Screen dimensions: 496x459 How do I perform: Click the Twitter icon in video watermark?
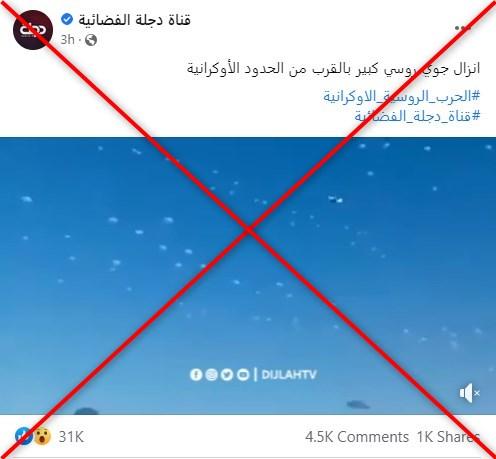click(x=227, y=375)
